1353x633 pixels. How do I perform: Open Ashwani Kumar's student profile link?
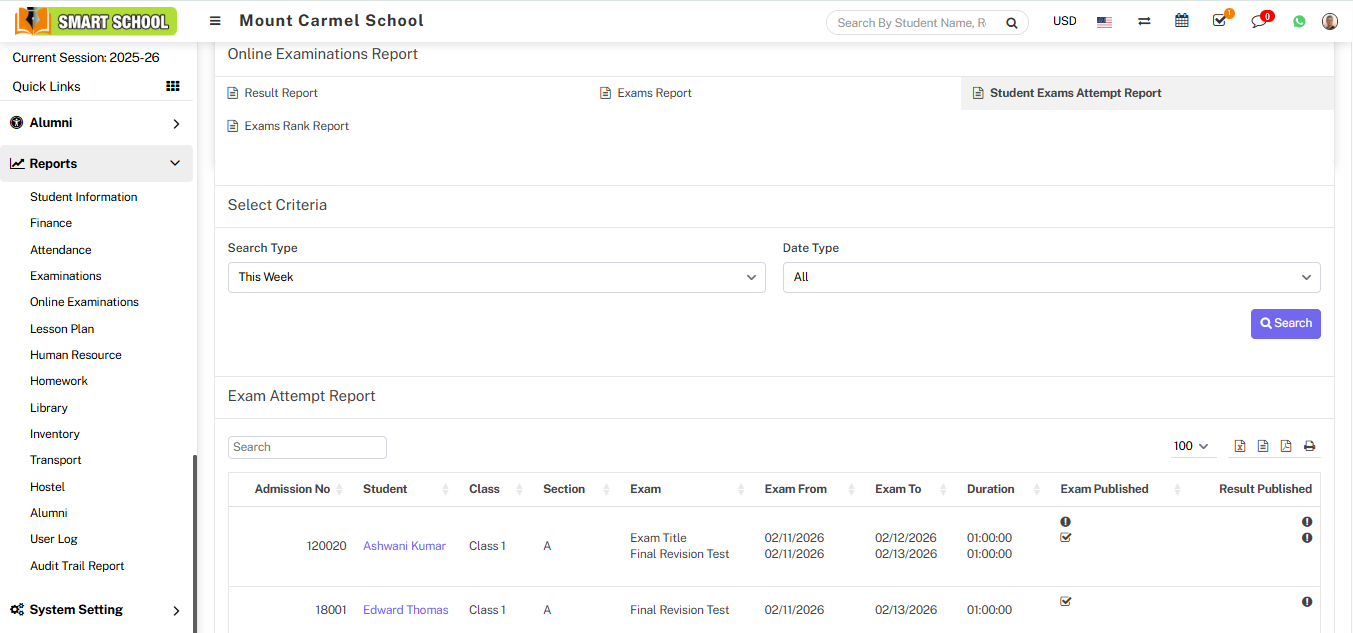click(x=404, y=545)
